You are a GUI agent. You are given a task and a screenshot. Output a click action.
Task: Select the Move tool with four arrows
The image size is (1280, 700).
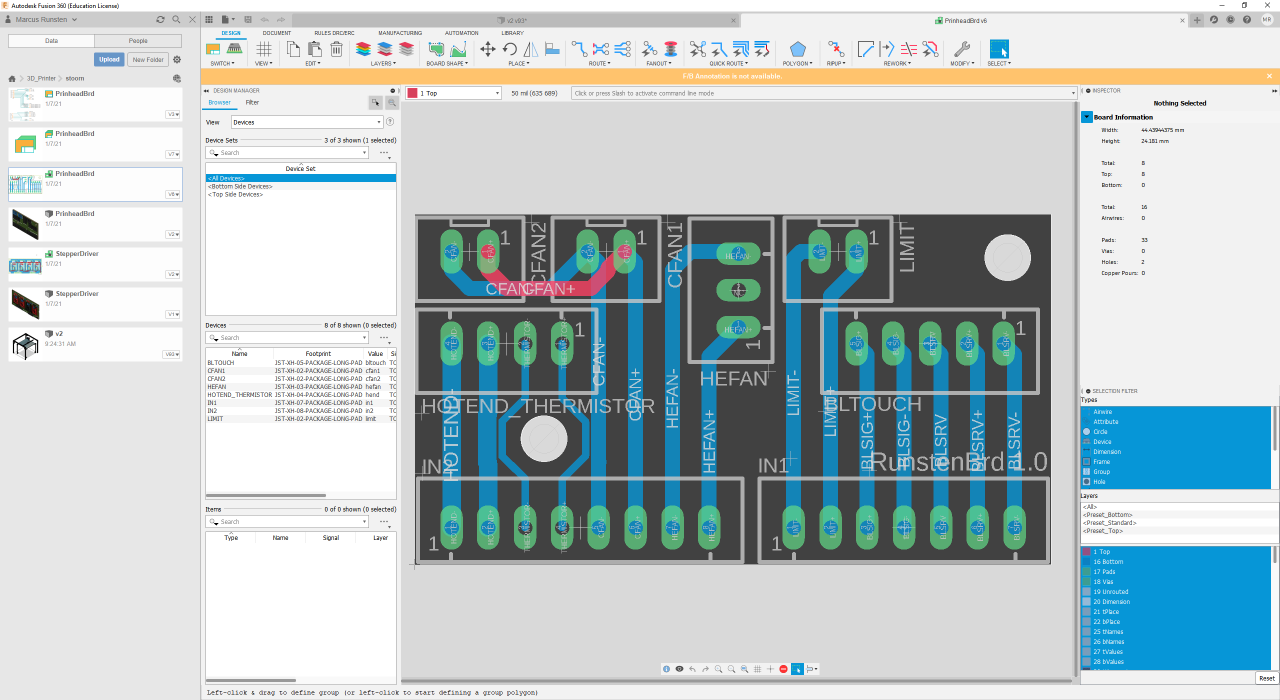pos(488,48)
